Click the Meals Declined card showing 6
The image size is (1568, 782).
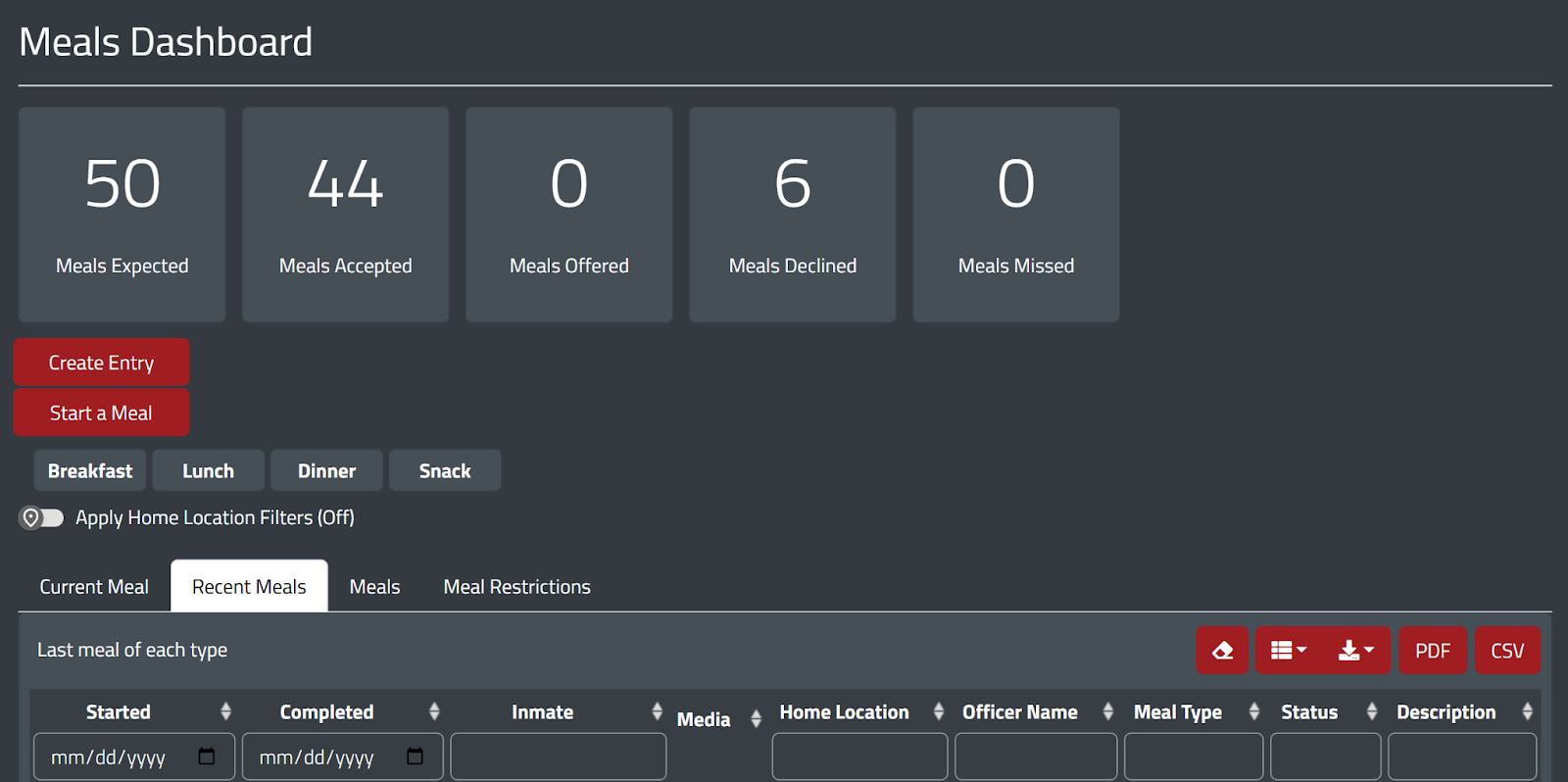point(793,215)
